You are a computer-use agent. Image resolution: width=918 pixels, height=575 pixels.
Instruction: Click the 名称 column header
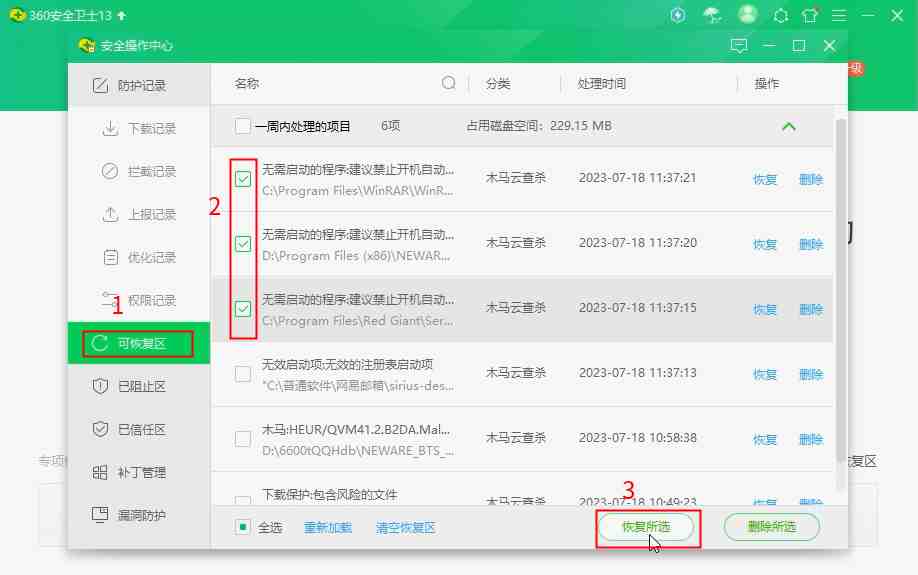point(246,83)
